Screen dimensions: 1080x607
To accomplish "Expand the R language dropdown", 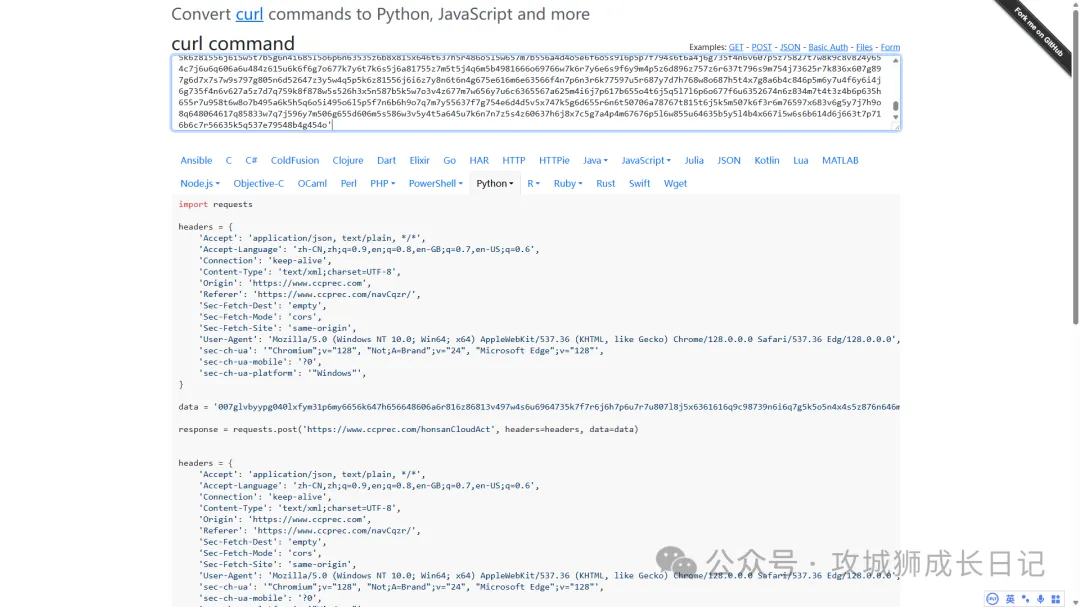I will pyautogui.click(x=533, y=183).
